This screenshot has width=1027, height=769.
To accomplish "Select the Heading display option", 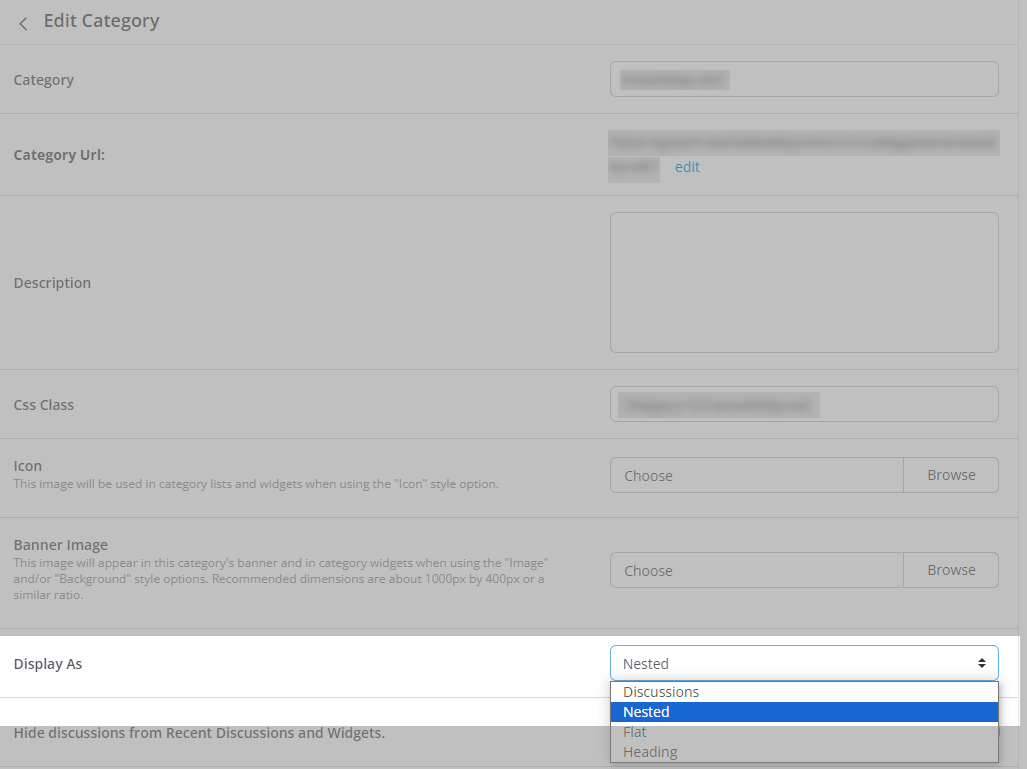I will coord(650,752).
